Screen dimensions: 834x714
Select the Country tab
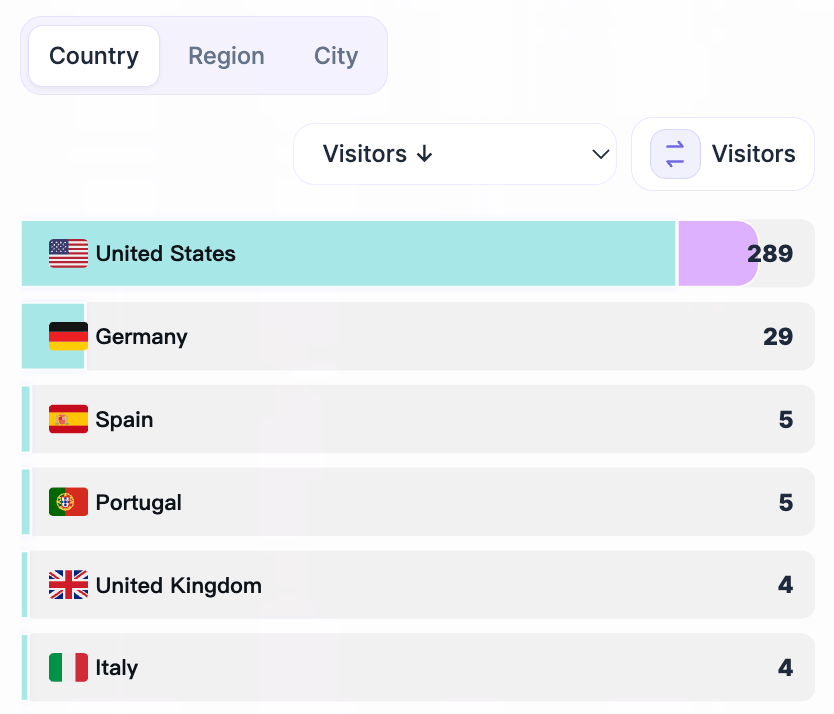point(93,56)
